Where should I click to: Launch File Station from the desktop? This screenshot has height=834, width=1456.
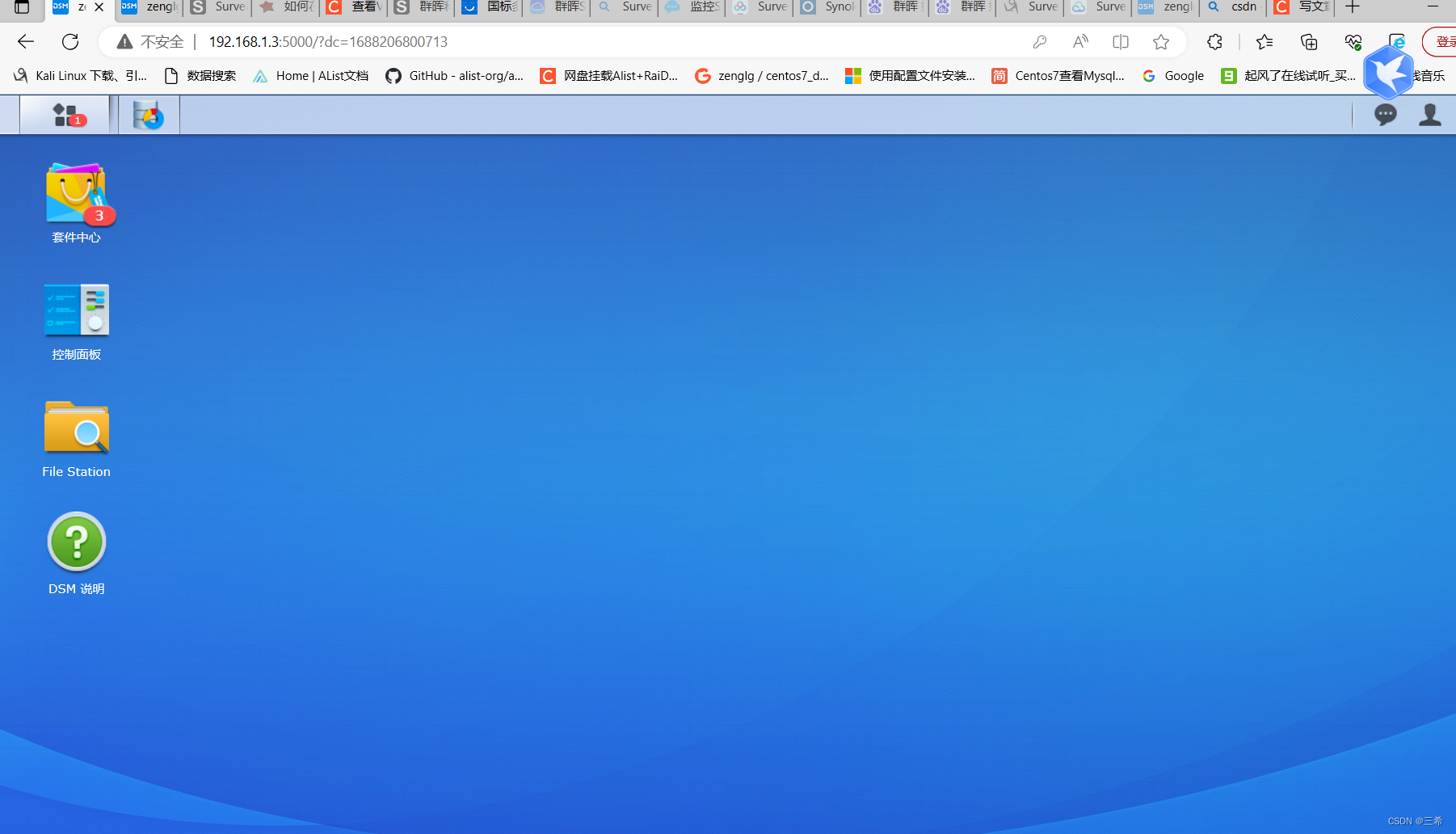tap(77, 439)
